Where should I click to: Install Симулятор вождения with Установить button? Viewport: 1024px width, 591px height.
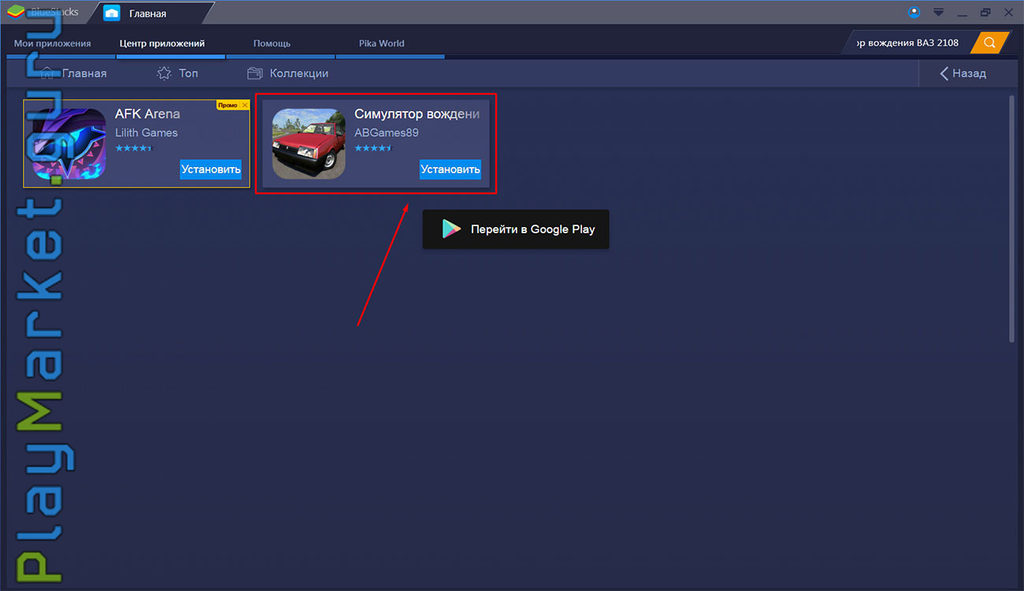pos(450,169)
